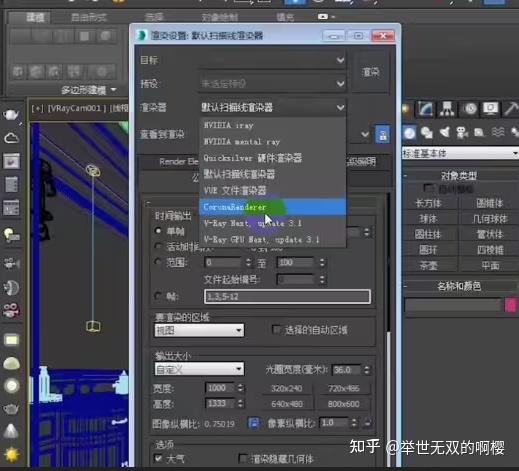Click the 高度 field 1333

[x=220, y=403]
